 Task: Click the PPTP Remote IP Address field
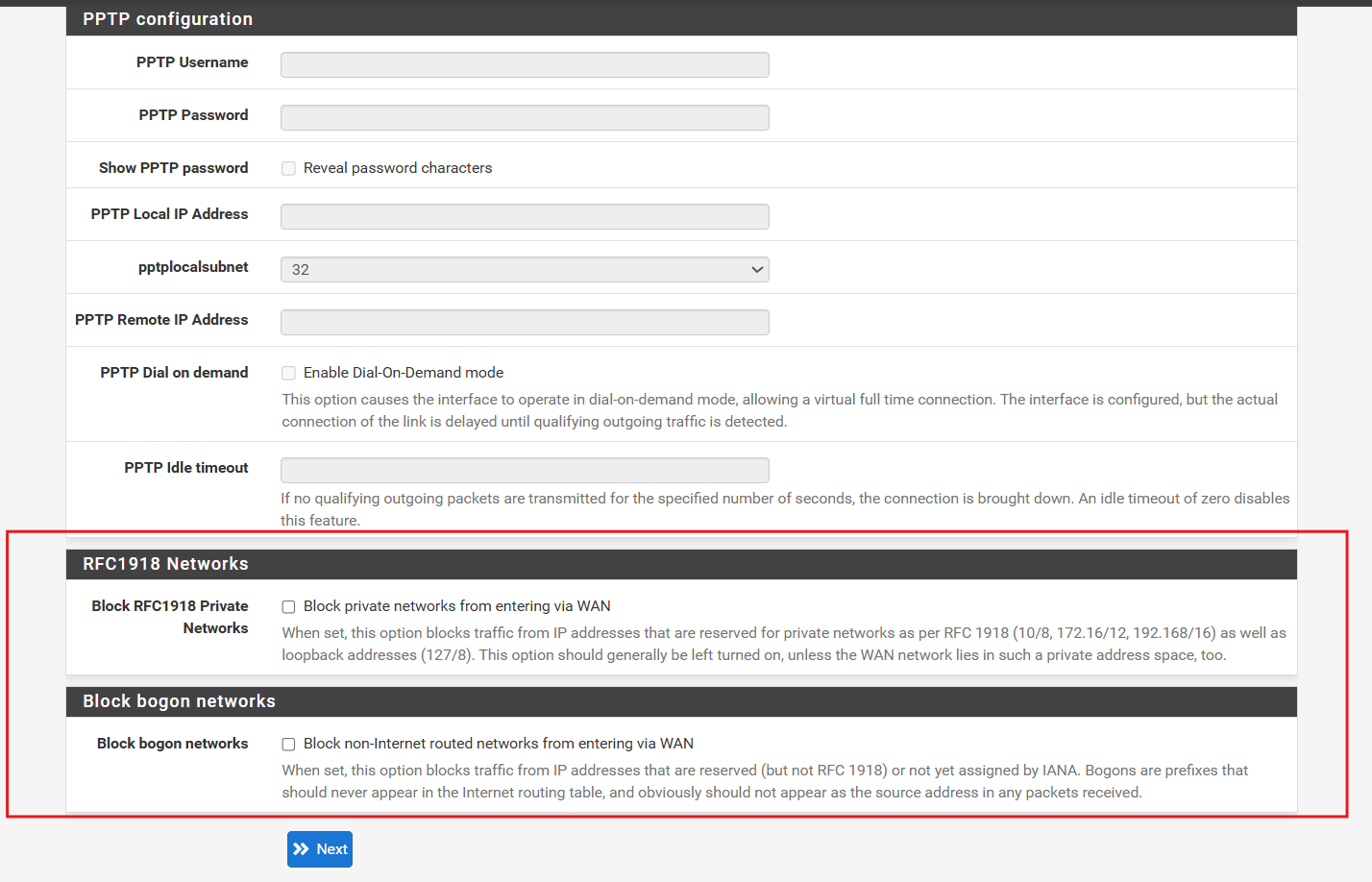click(x=525, y=323)
